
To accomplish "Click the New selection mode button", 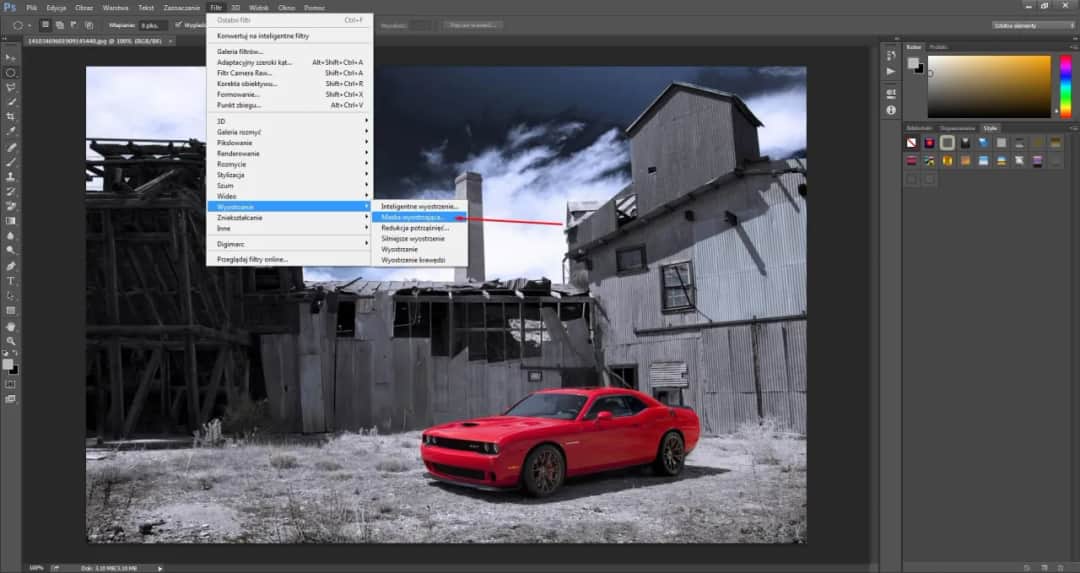I will point(45,24).
